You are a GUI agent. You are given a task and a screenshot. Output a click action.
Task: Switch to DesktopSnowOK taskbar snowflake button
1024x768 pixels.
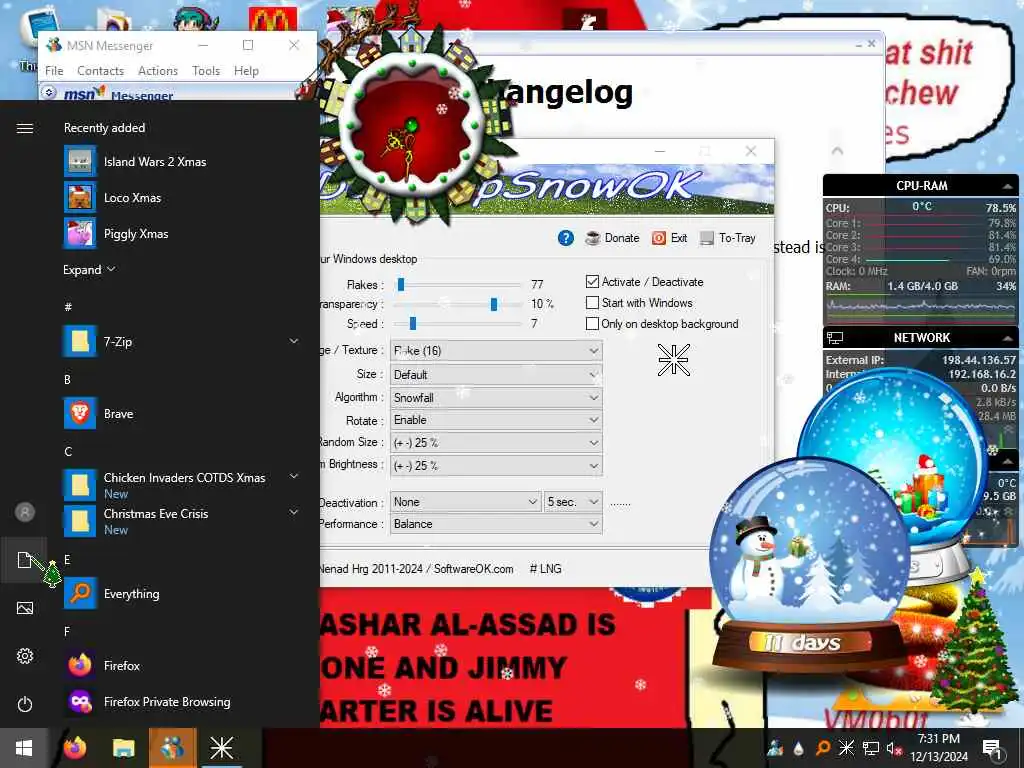coord(221,748)
